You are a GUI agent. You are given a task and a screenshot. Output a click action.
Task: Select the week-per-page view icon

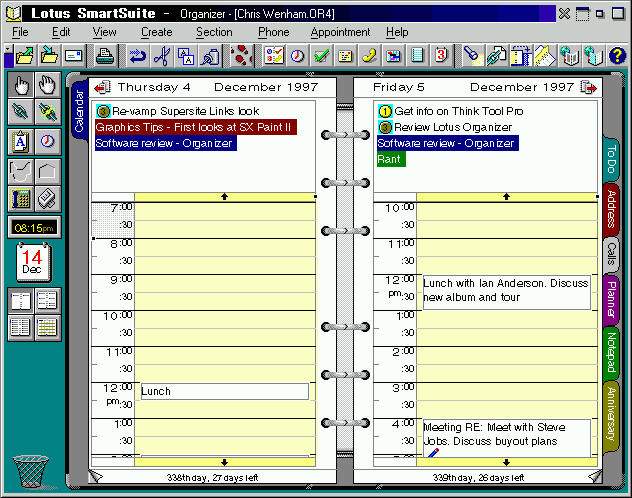[21, 328]
